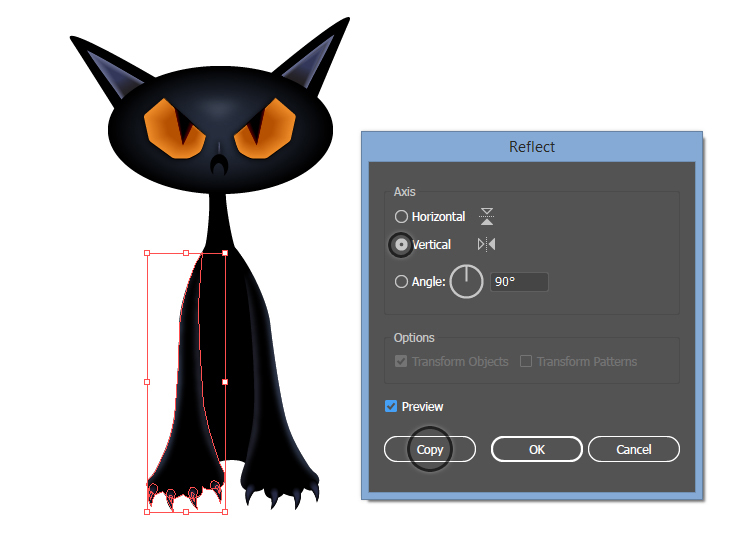Viewport: 750px width, 535px height.
Task: Click the horizontal reflect axis icon
Action: click(486, 217)
